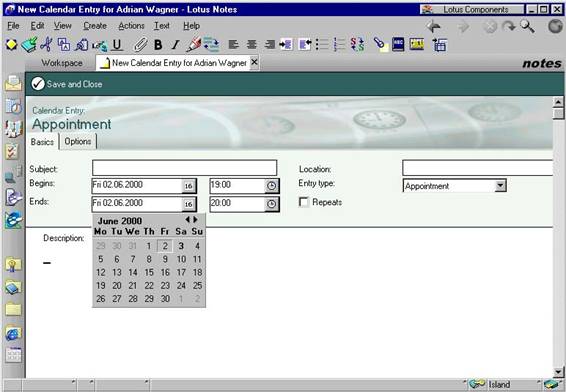Click the yellow diamond properties icon
The width and height of the screenshot is (566, 392).
click(x=11, y=45)
